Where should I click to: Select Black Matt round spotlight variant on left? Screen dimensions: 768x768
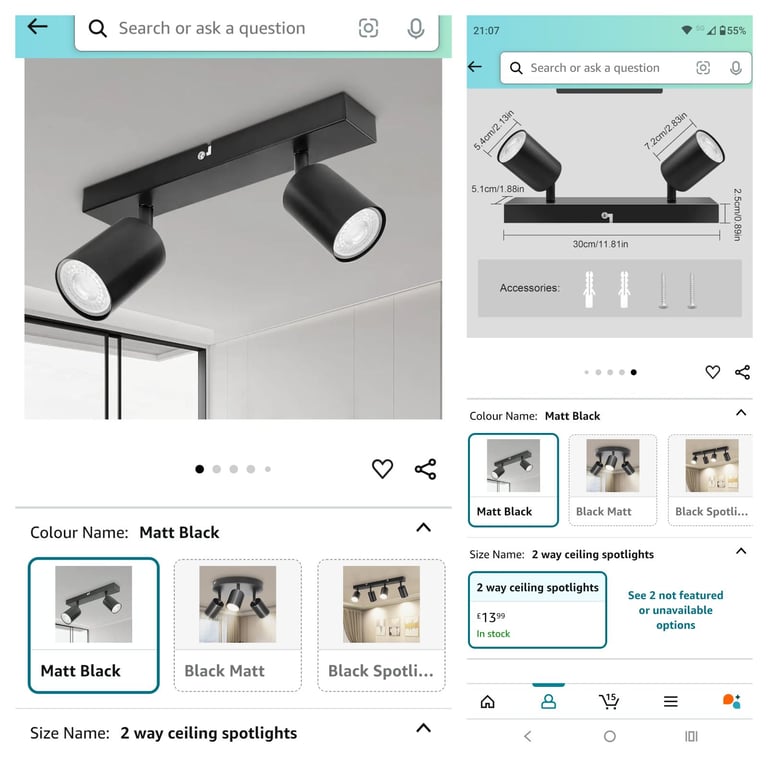tap(238, 625)
